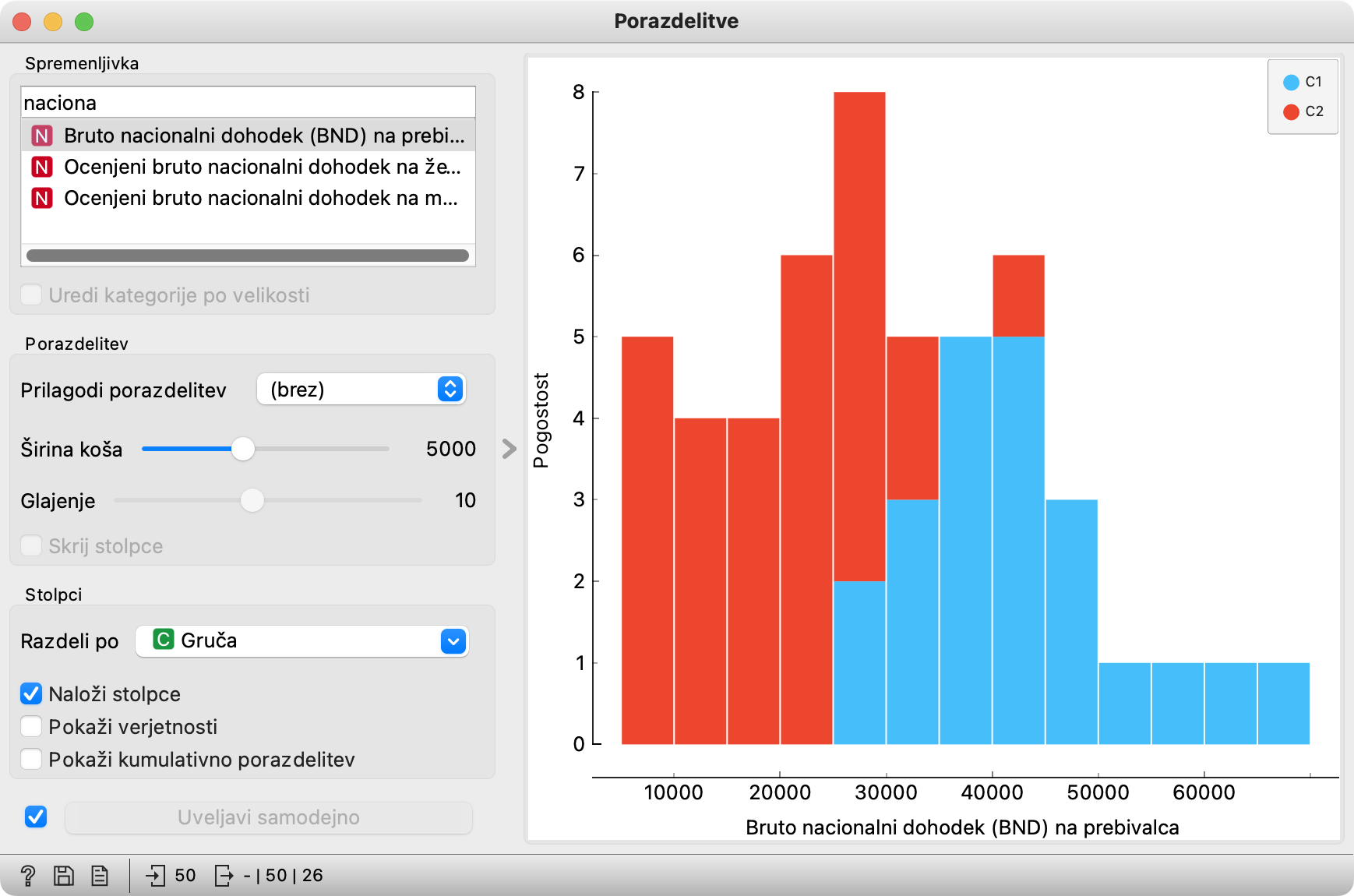
Task: Enable the Skrij stolpce checkbox
Action: pyautogui.click(x=31, y=545)
